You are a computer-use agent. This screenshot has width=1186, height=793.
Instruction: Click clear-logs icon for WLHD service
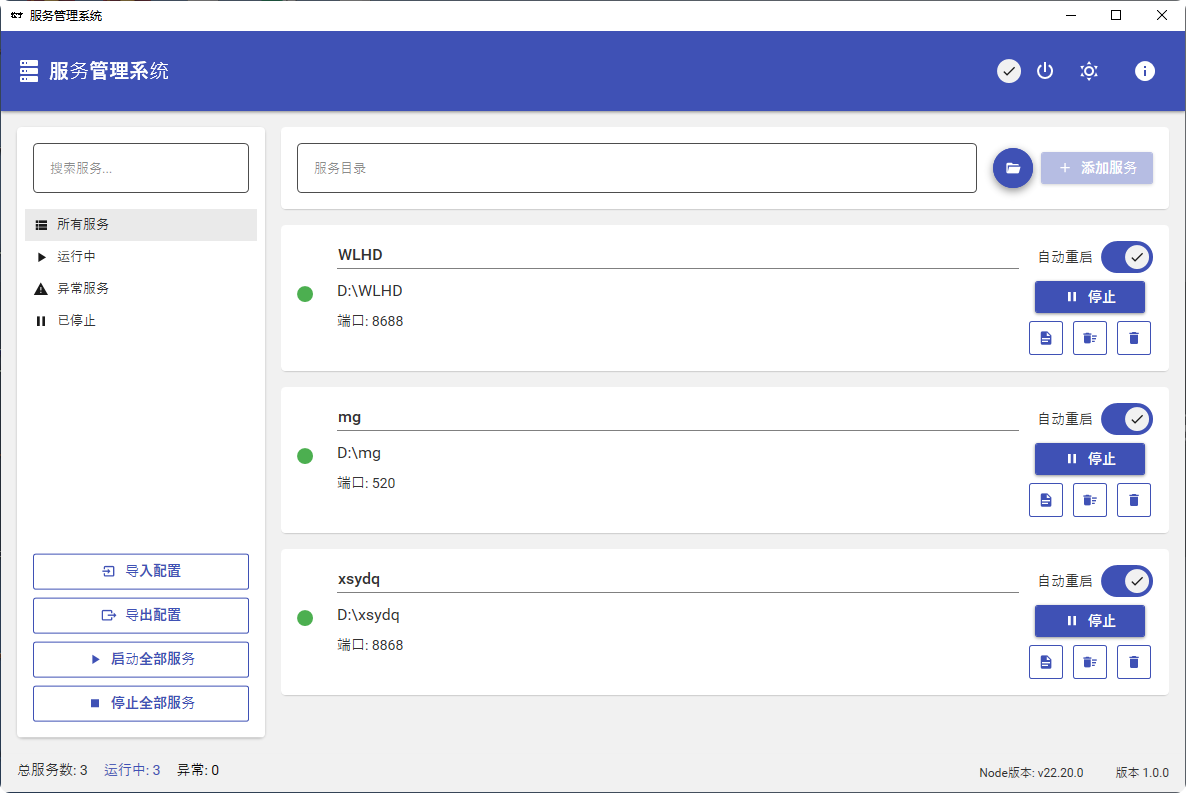pos(1090,338)
